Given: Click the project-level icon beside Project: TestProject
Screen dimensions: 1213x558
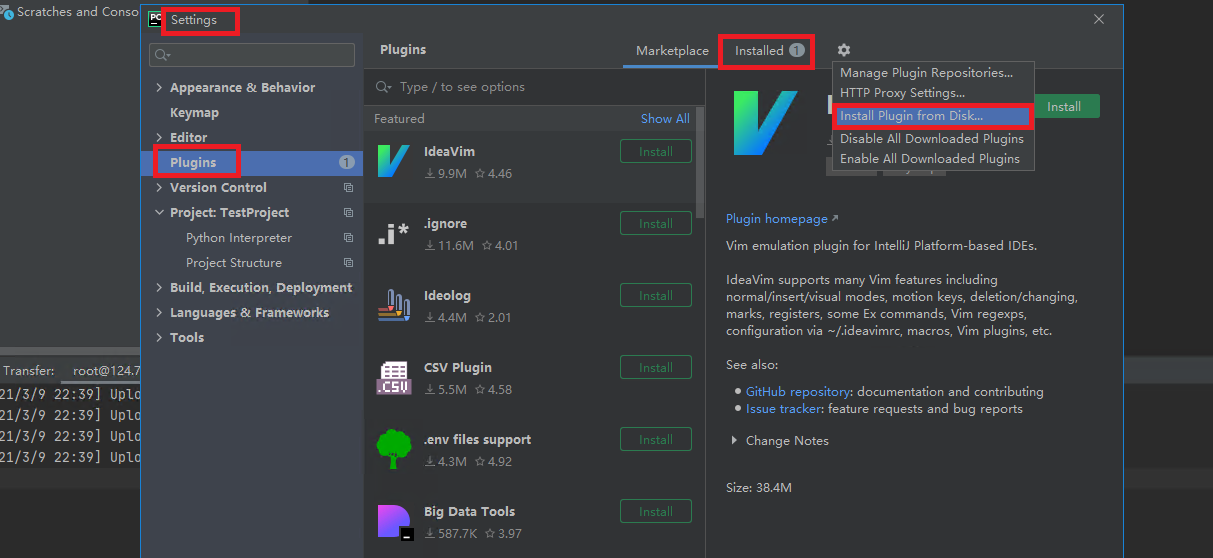Looking at the screenshot, I should coord(348,212).
